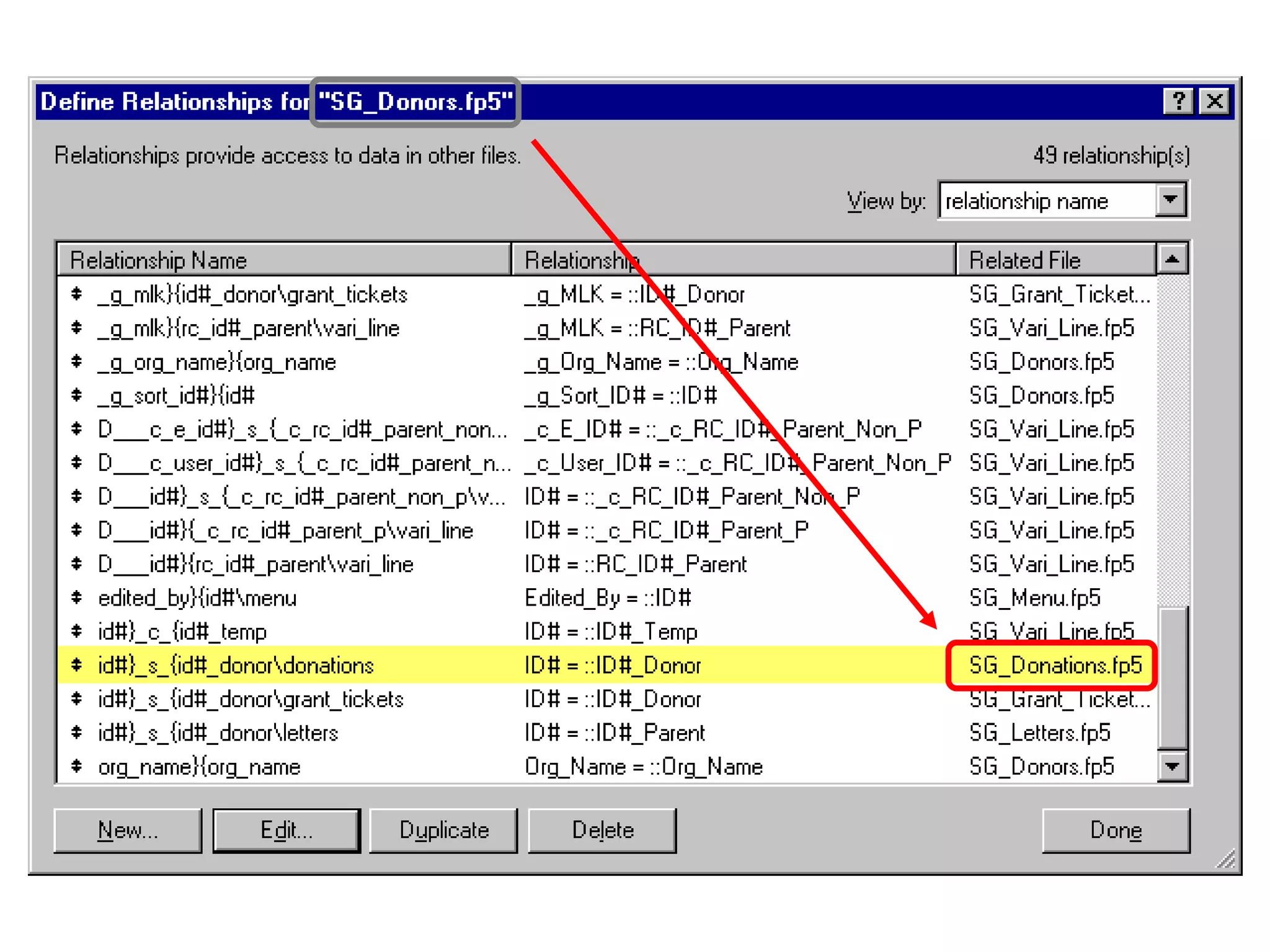Open the View by dropdown arrow
Screen dimensions: 1270x952
[x=1170, y=200]
